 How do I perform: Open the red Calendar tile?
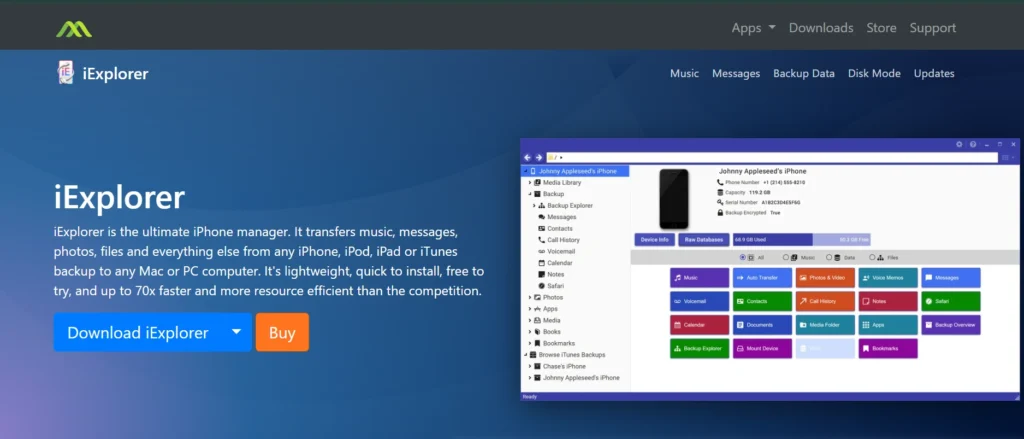(x=699, y=325)
